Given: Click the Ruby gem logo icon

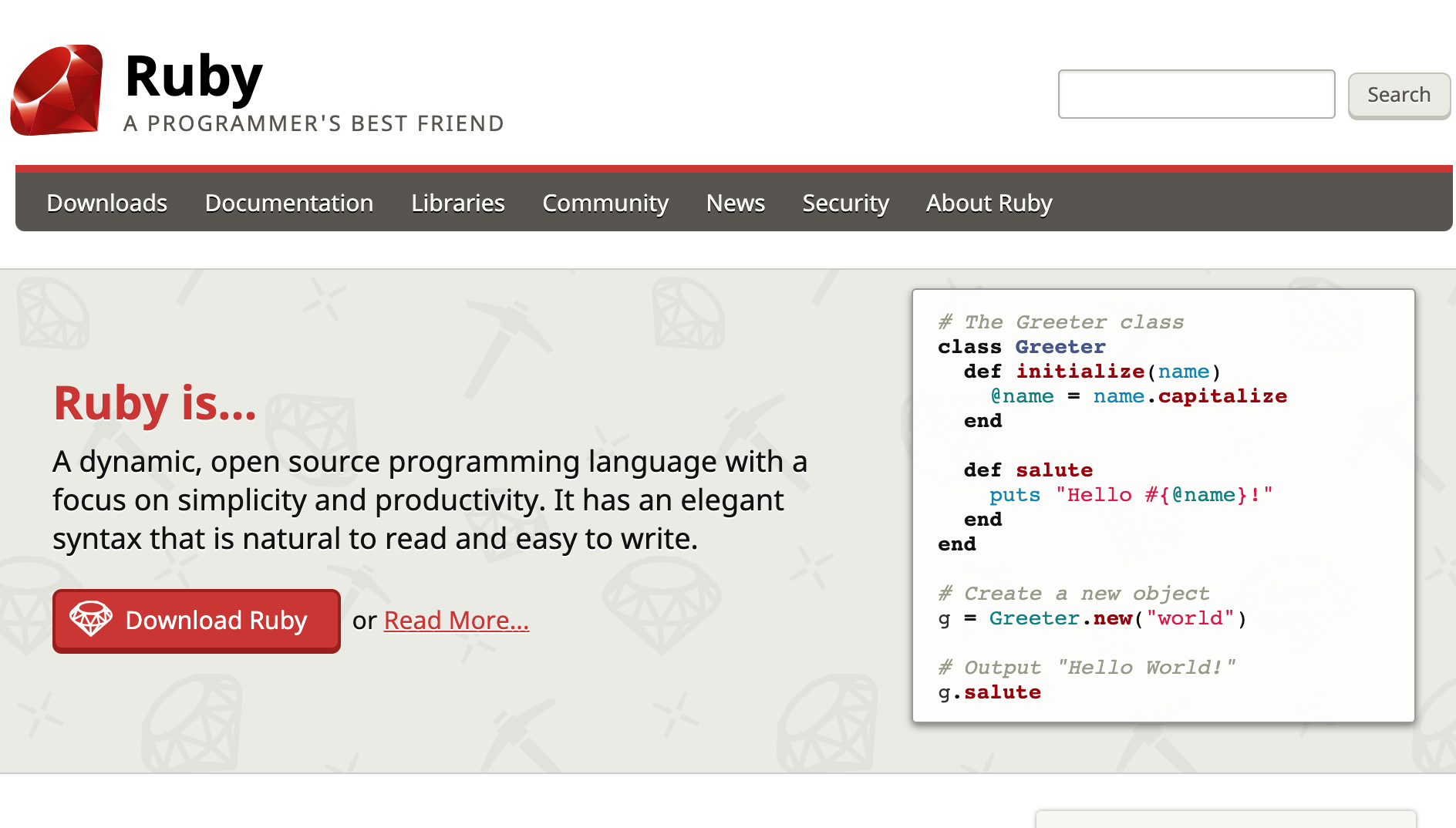Looking at the screenshot, I should (56, 89).
